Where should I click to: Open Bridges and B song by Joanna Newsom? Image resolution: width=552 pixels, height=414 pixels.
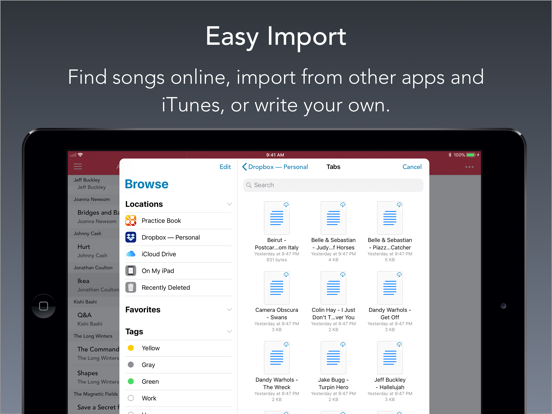(x=94, y=217)
